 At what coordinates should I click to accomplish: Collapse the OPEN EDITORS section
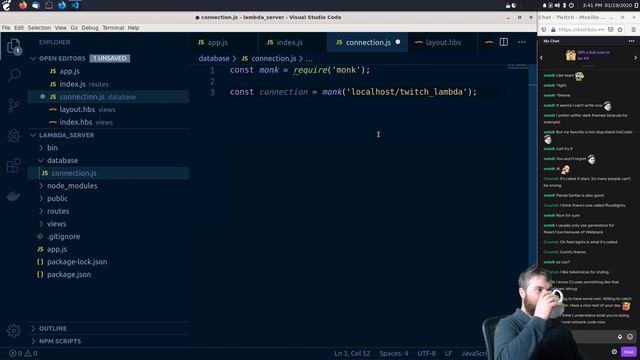[33, 58]
